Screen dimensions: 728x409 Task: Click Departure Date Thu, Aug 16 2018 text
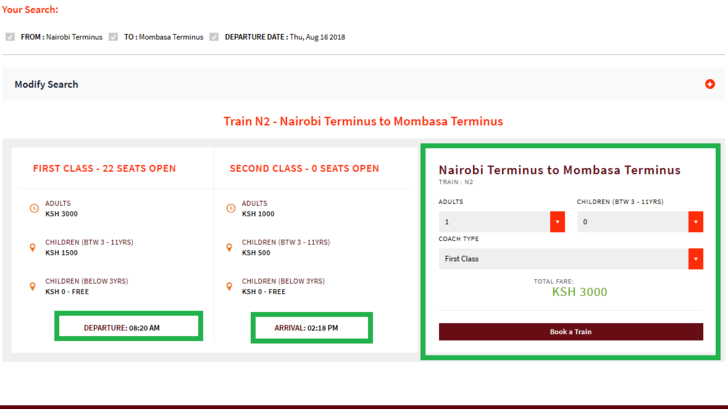[285, 37]
